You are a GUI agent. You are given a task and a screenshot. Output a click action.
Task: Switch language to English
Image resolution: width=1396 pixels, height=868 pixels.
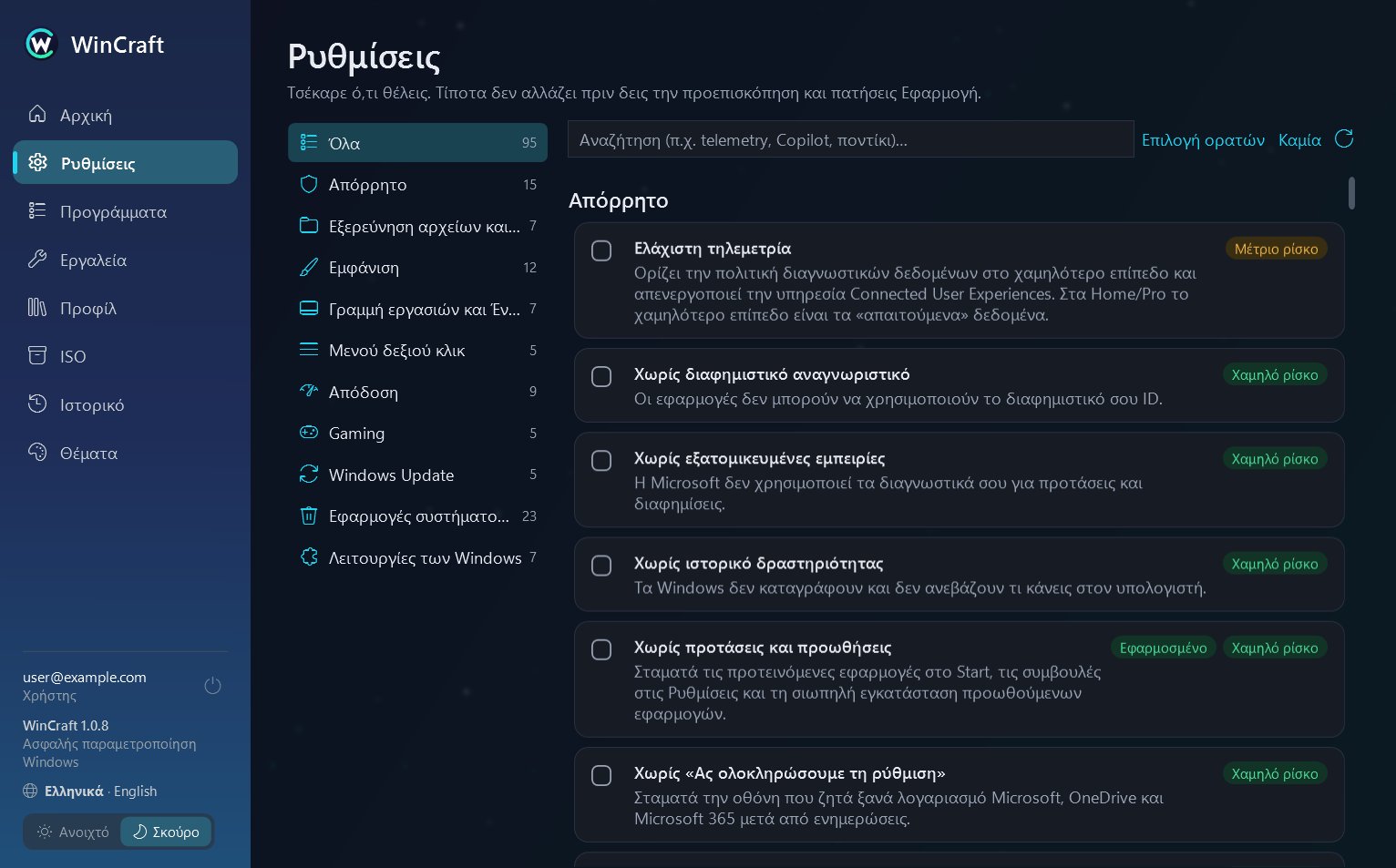click(136, 791)
